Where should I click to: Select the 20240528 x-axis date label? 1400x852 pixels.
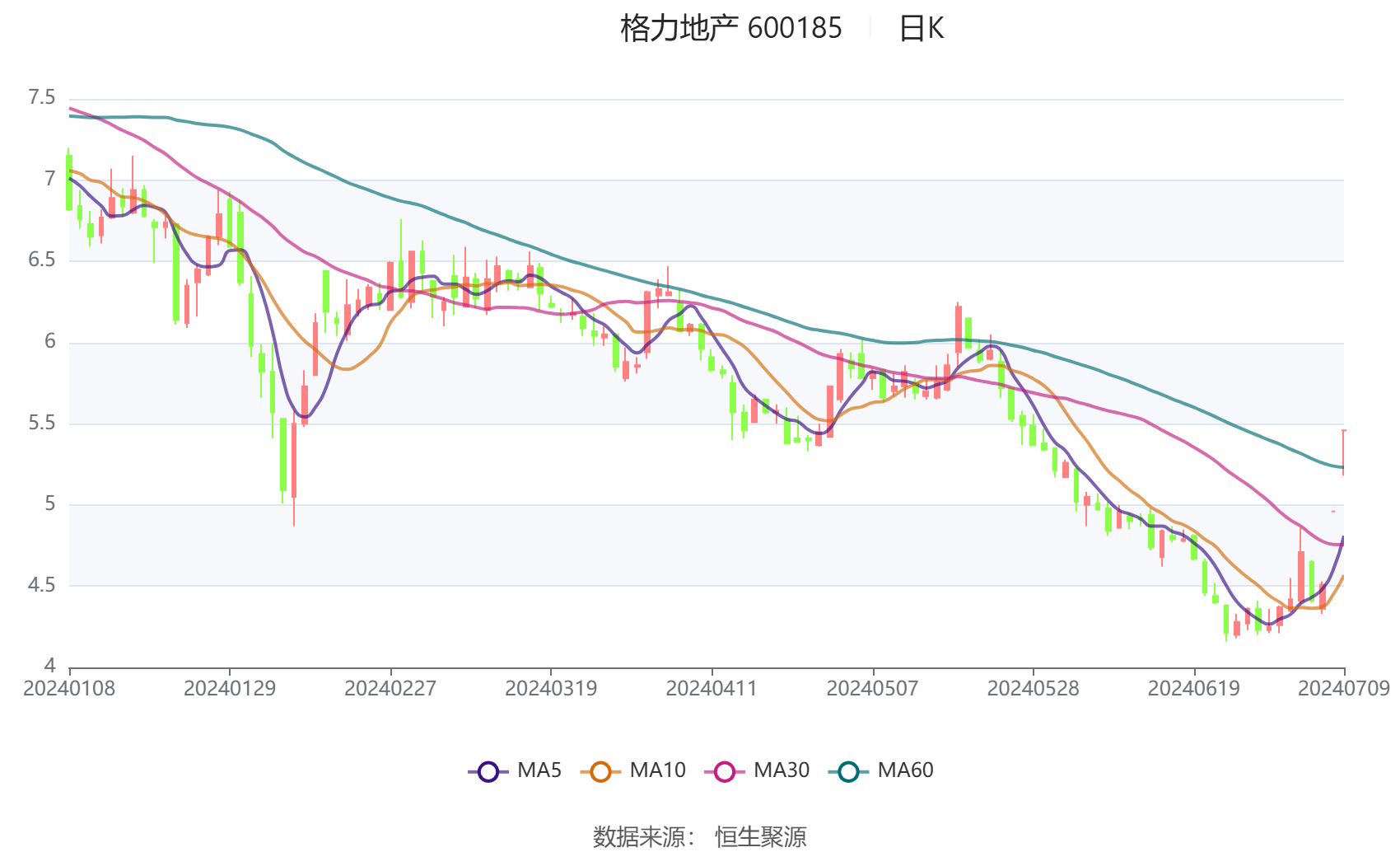[1033, 688]
